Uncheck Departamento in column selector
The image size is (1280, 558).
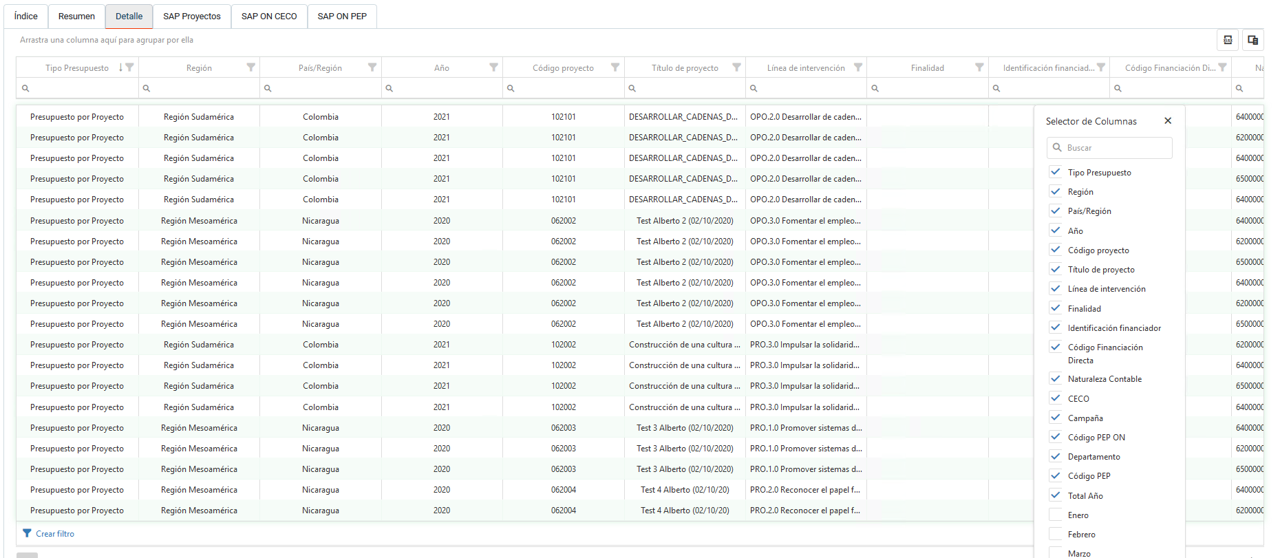[x=1055, y=456]
